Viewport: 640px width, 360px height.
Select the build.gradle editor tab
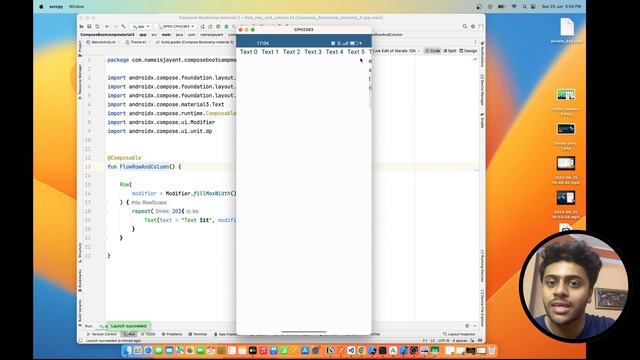[x=195, y=42]
